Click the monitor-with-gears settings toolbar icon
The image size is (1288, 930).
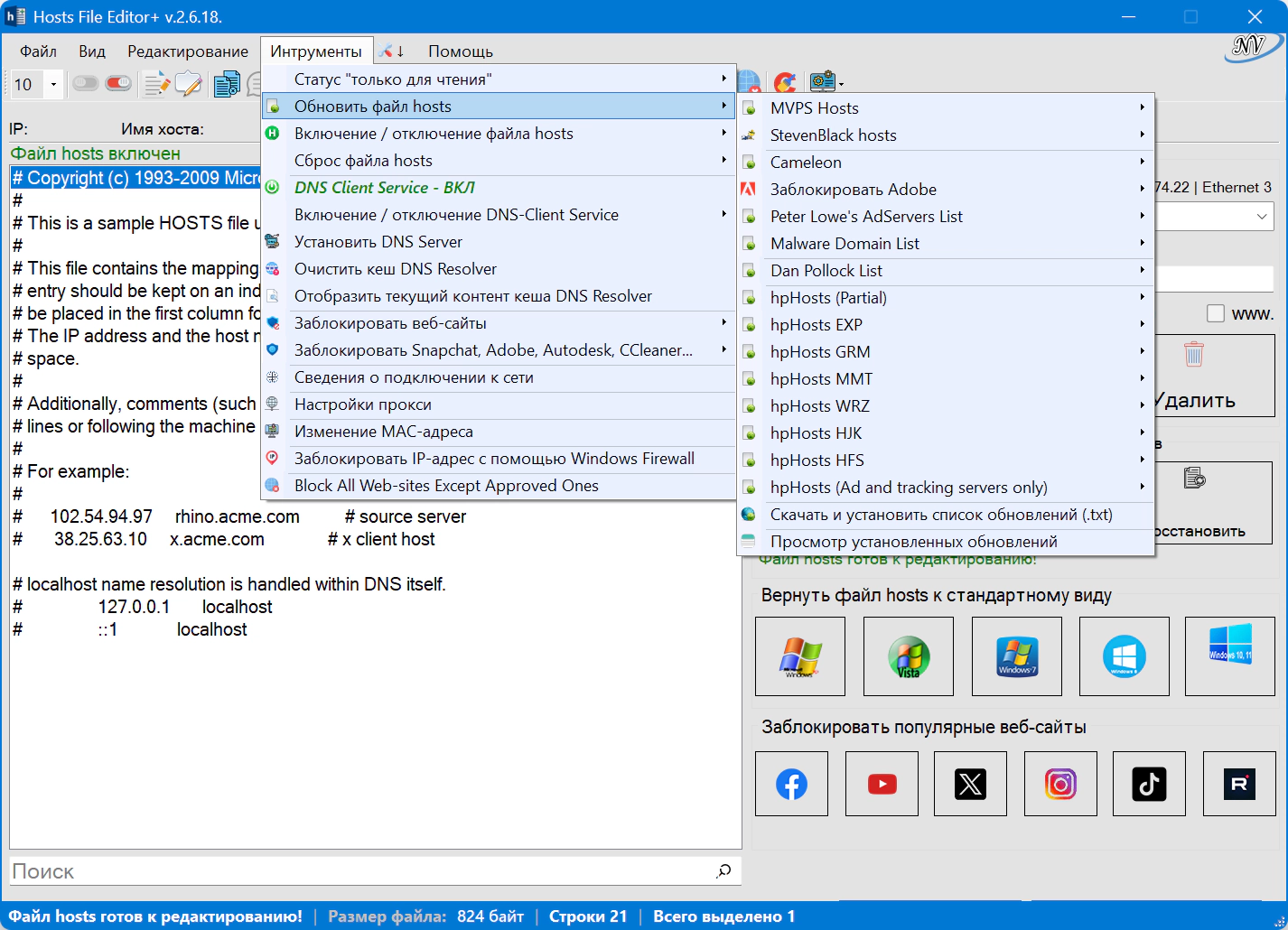pyautogui.click(x=821, y=83)
